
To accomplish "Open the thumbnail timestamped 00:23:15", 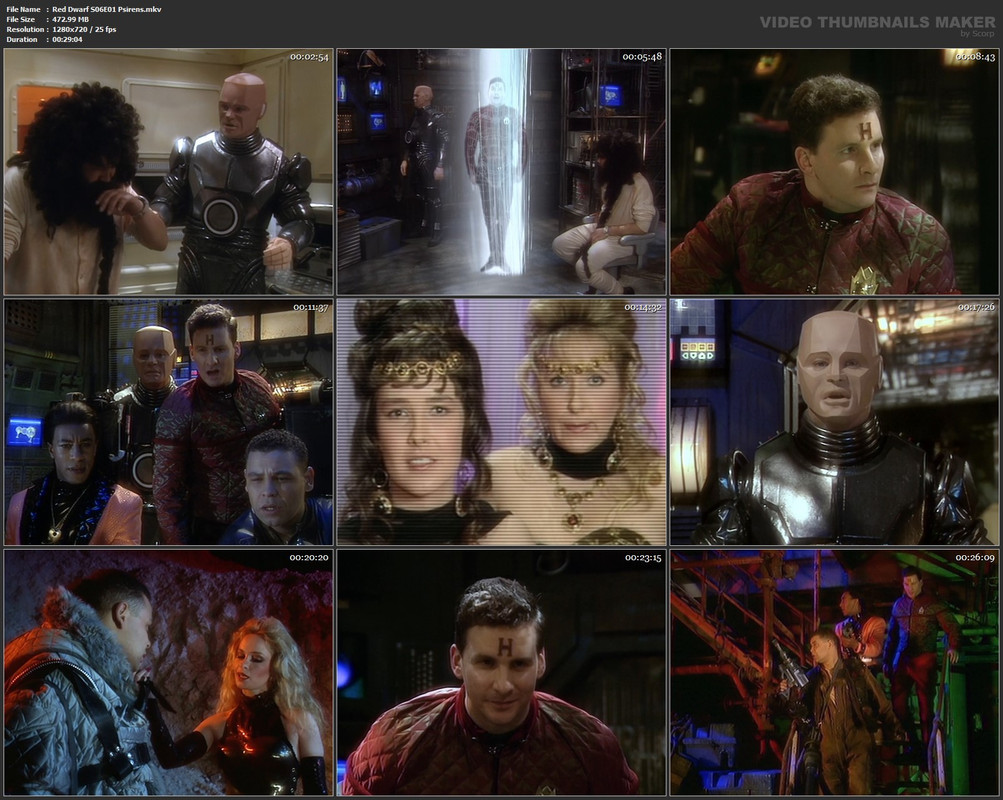I will click(501, 673).
